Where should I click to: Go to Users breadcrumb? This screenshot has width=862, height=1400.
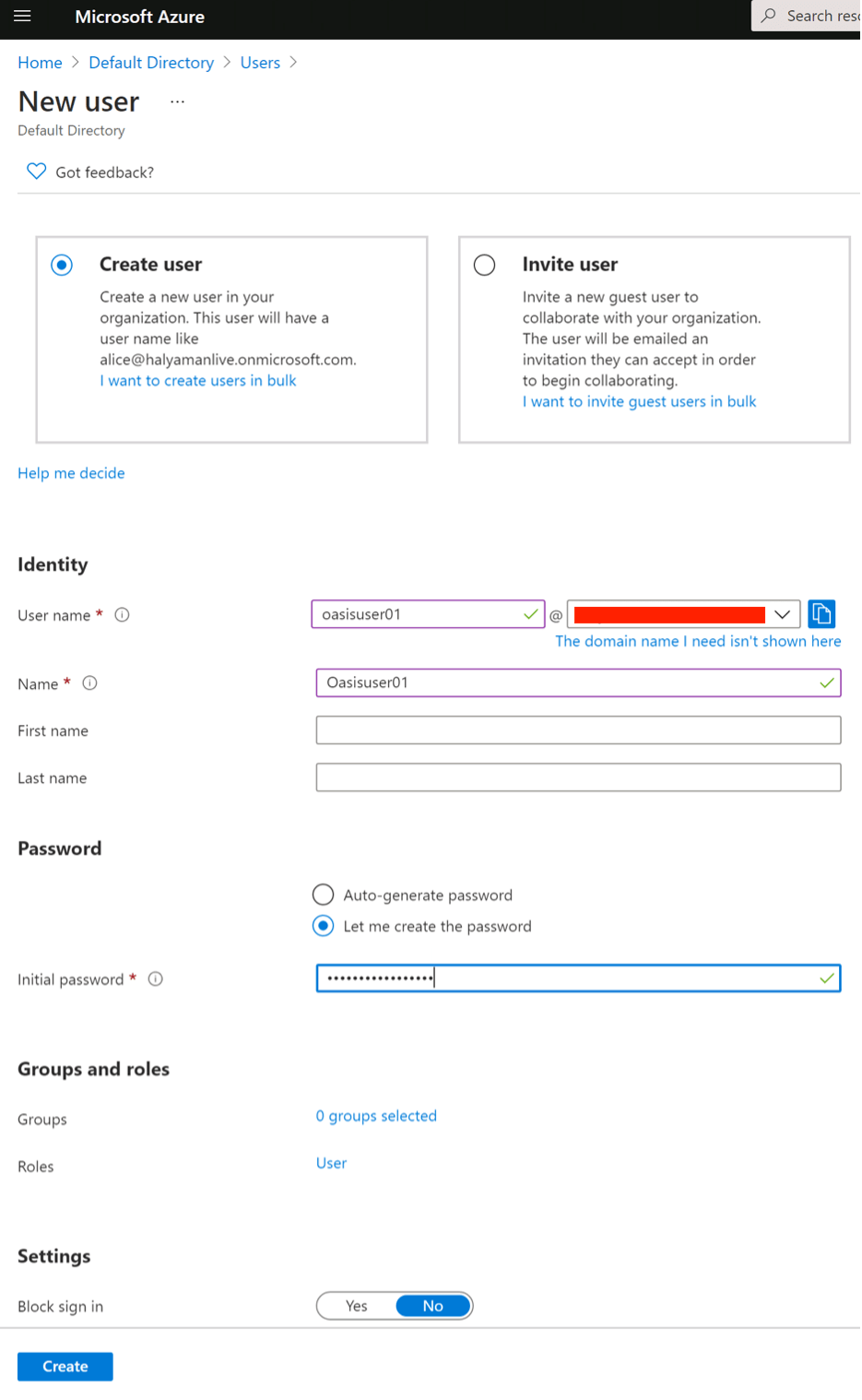pos(260,63)
